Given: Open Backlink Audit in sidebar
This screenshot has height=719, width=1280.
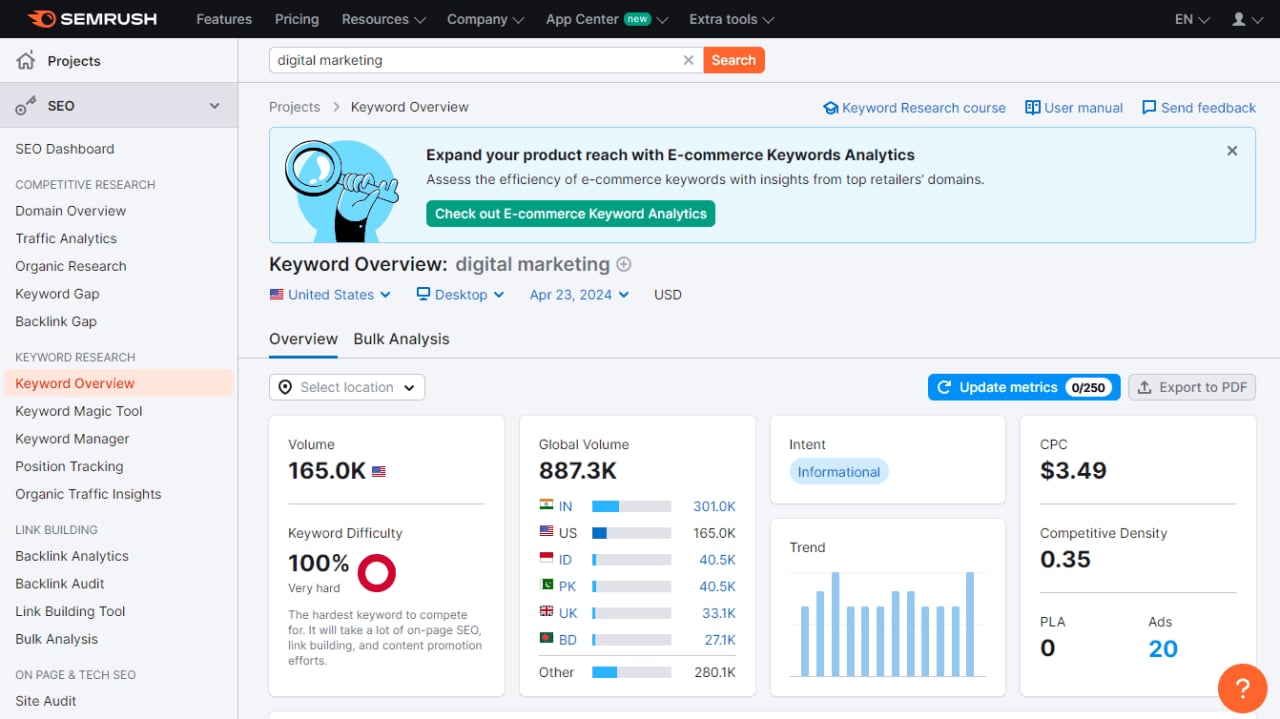Looking at the screenshot, I should pyautogui.click(x=60, y=584).
